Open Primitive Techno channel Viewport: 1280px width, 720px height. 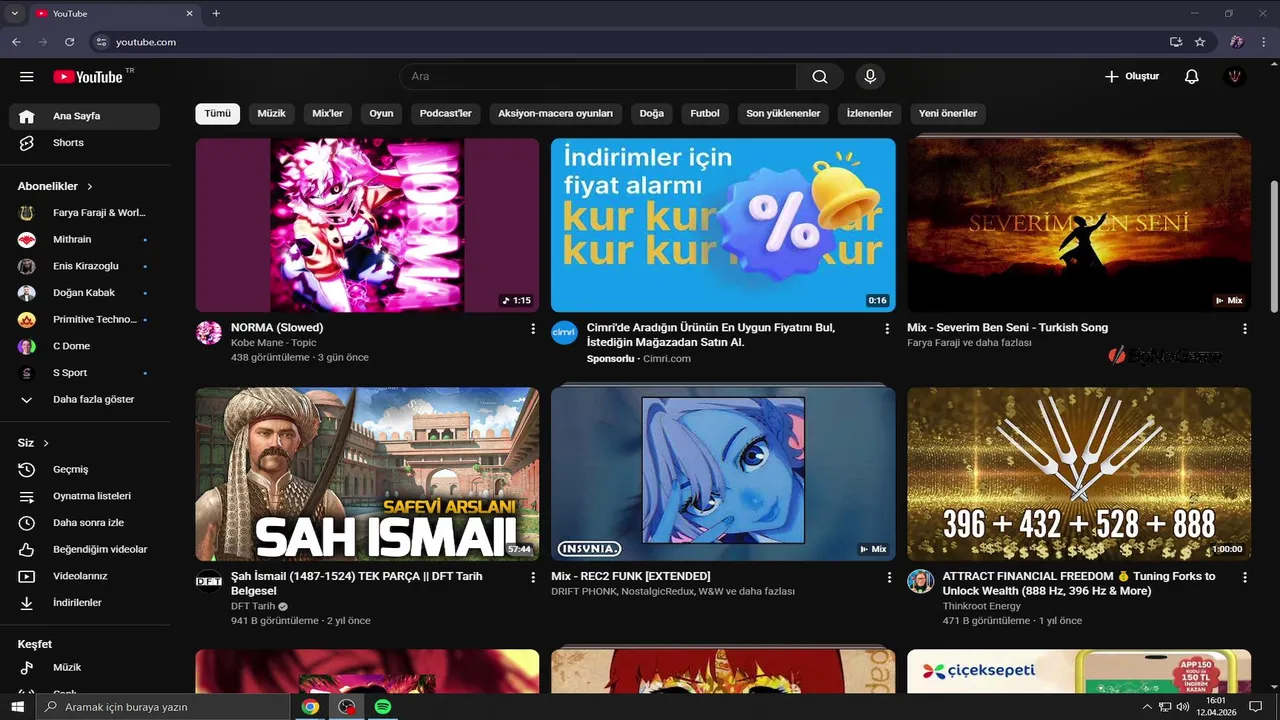tap(84, 320)
